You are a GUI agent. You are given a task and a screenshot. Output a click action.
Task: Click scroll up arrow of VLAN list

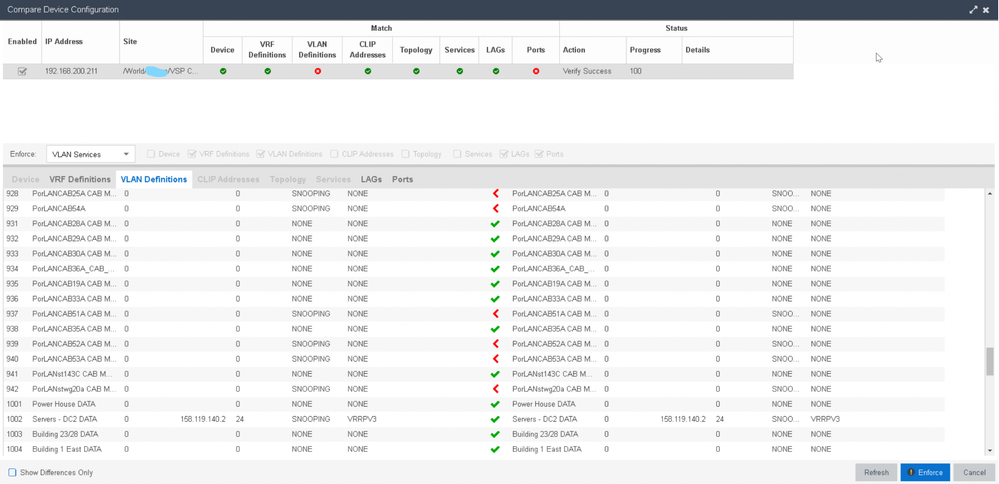[990, 194]
